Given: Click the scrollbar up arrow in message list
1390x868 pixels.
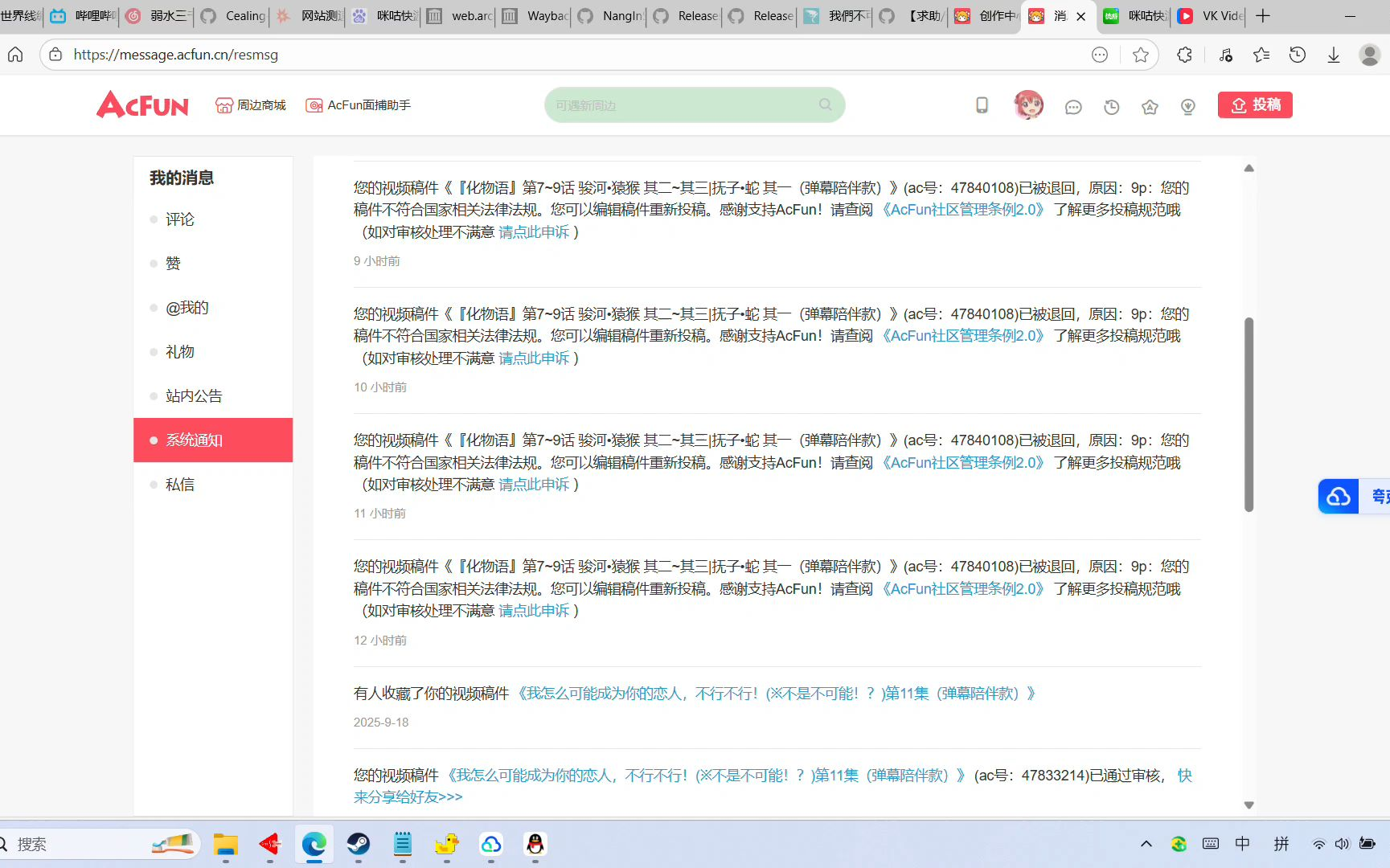Looking at the screenshot, I should 1249,168.
